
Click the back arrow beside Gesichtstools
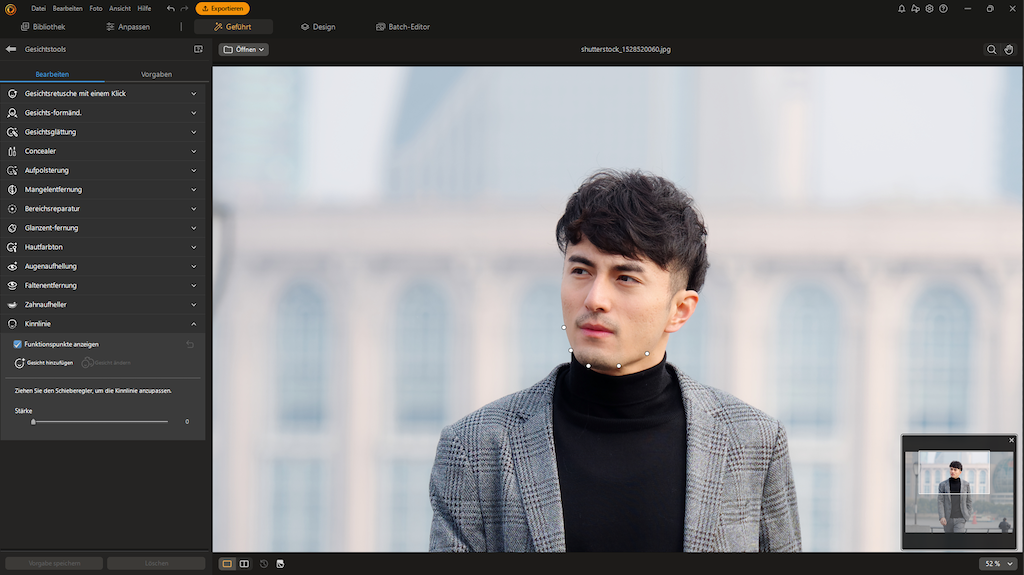pos(11,49)
